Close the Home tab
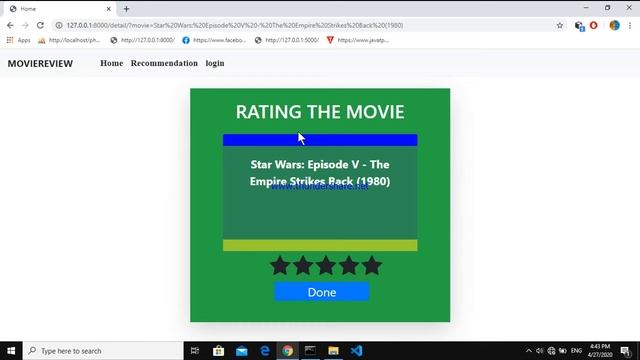 coord(109,9)
